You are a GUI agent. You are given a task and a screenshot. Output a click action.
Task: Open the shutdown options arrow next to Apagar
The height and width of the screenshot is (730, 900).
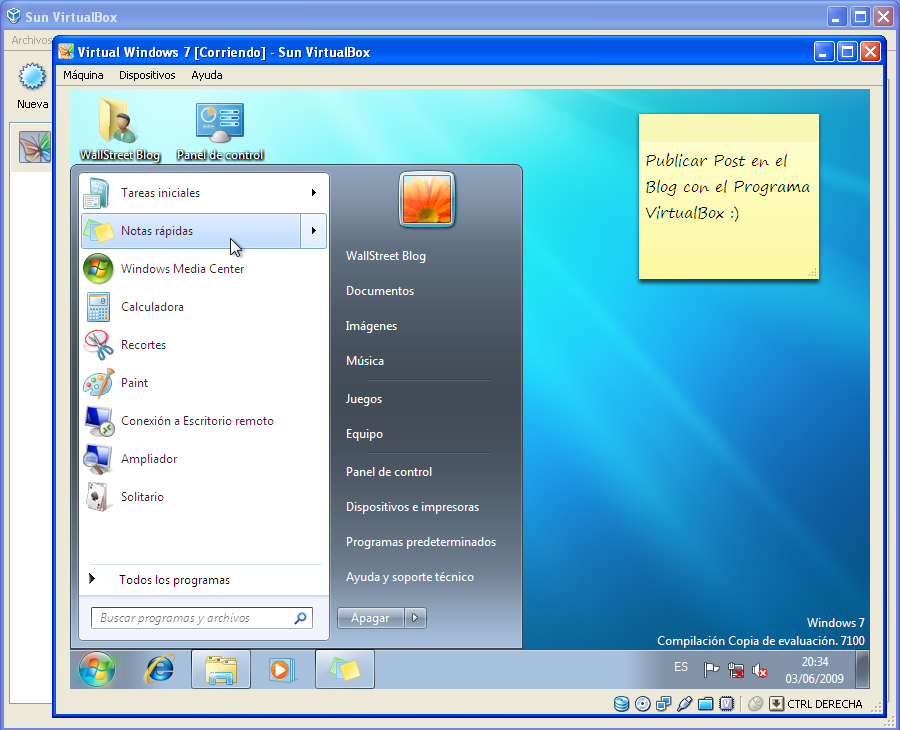tap(416, 618)
